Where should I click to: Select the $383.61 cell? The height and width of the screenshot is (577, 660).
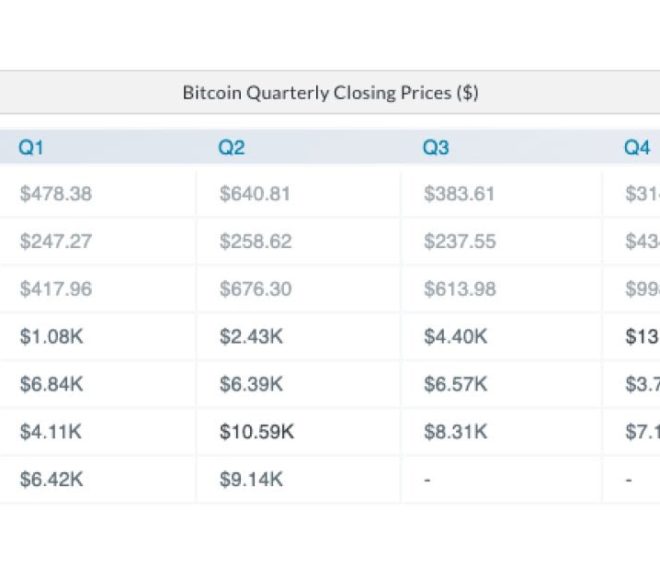pos(459,194)
